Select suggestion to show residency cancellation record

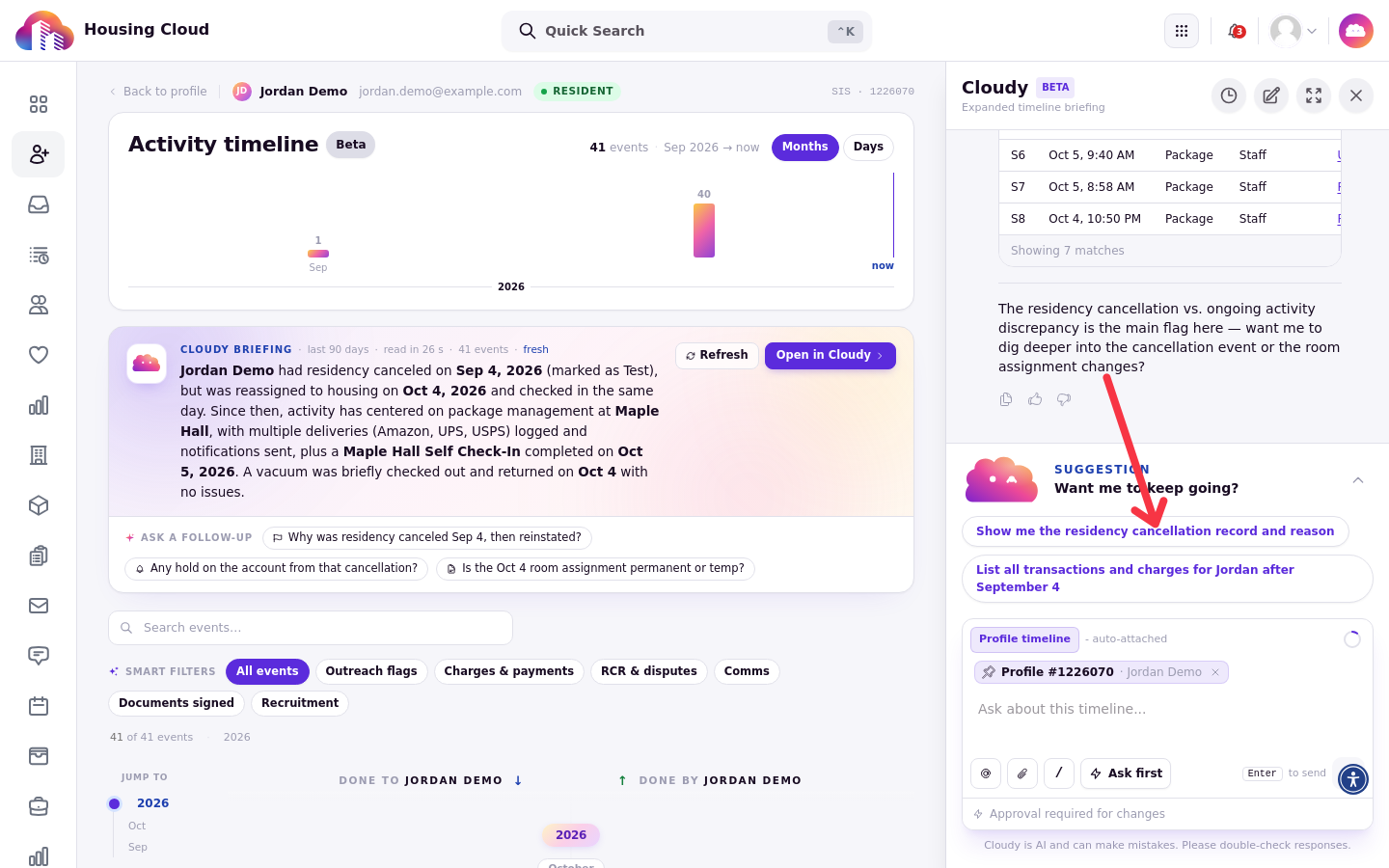point(1155,531)
